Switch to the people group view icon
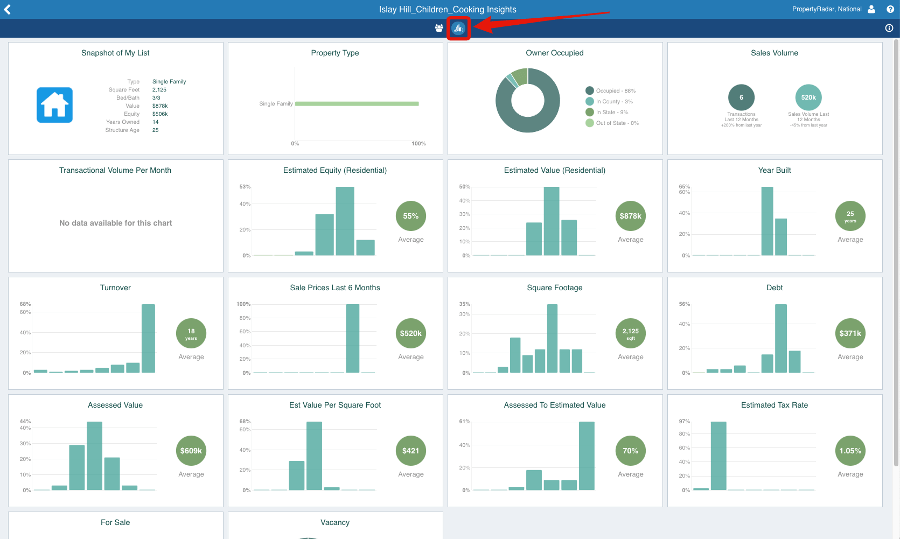The image size is (902, 539). pyautogui.click(x=439, y=28)
